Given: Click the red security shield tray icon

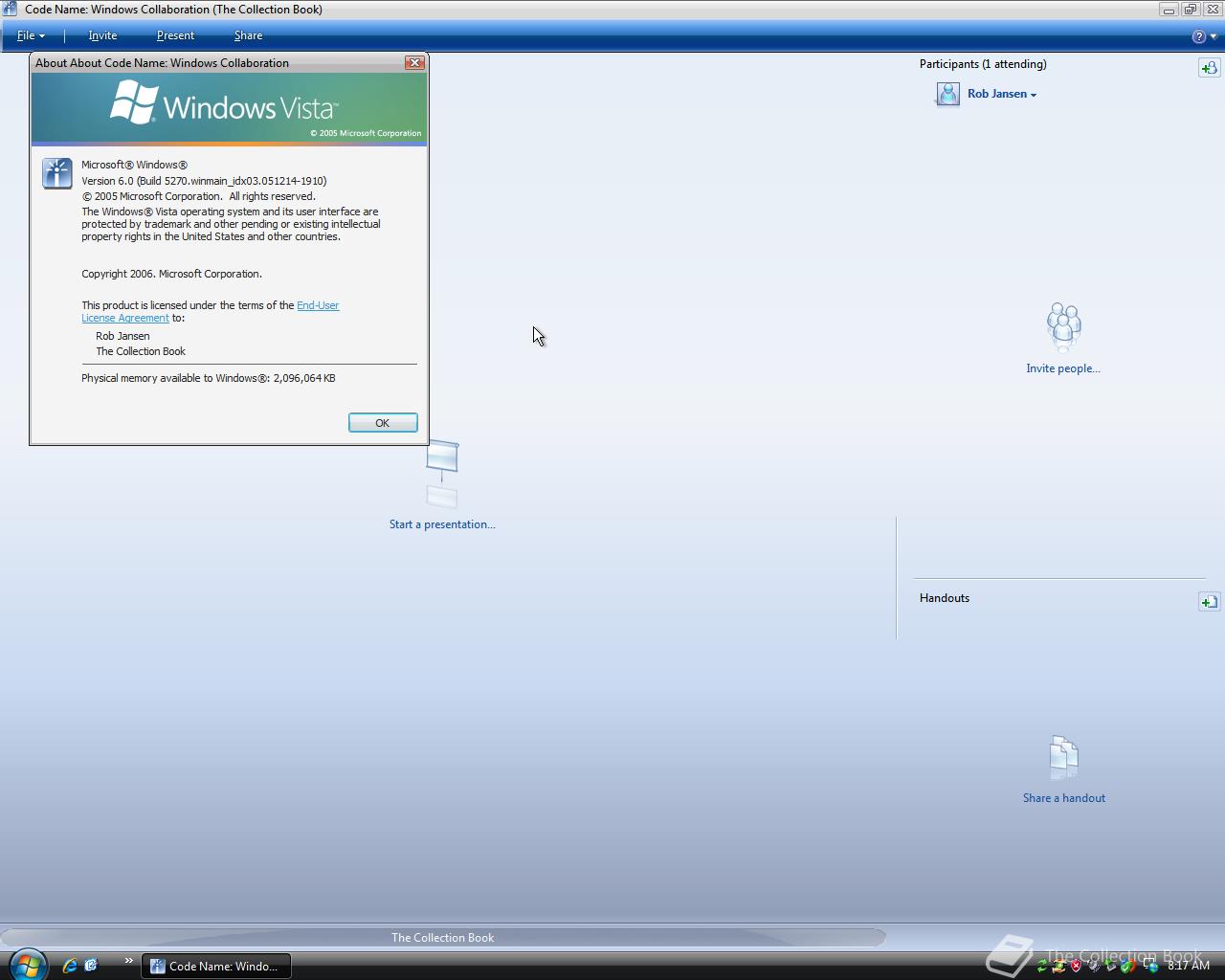Looking at the screenshot, I should [1076, 966].
